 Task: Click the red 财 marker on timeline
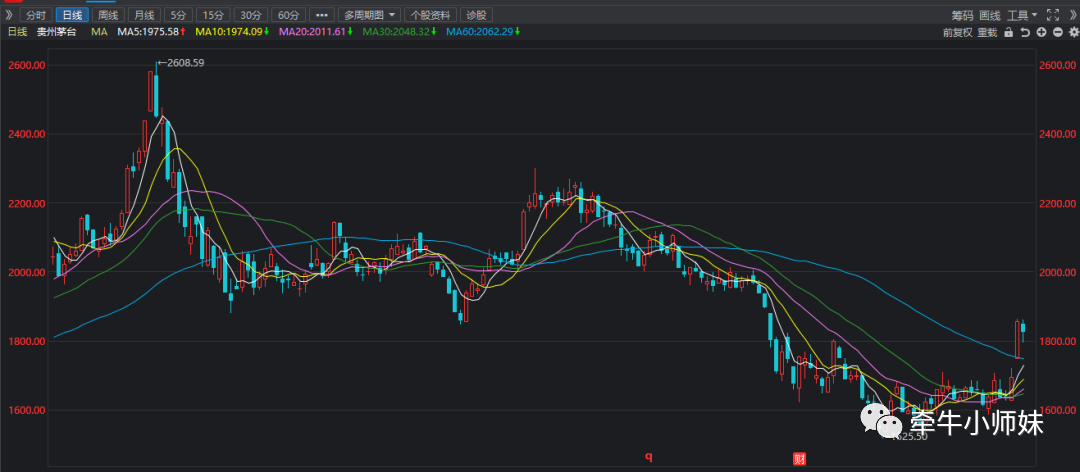pos(800,459)
